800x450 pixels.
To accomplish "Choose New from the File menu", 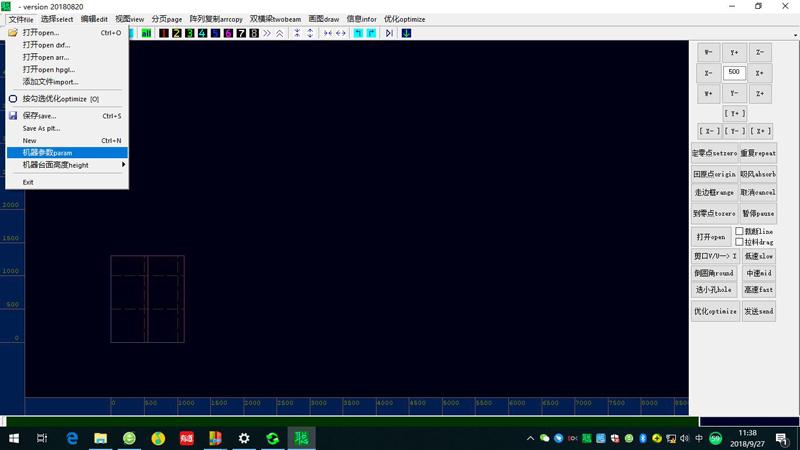I will (67, 140).
